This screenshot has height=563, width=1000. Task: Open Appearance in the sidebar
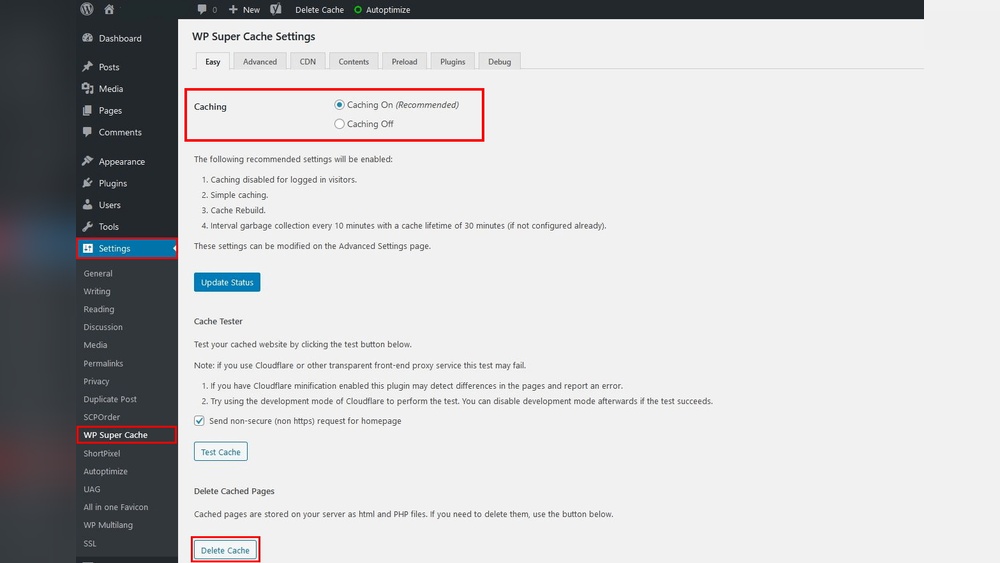click(x=122, y=161)
